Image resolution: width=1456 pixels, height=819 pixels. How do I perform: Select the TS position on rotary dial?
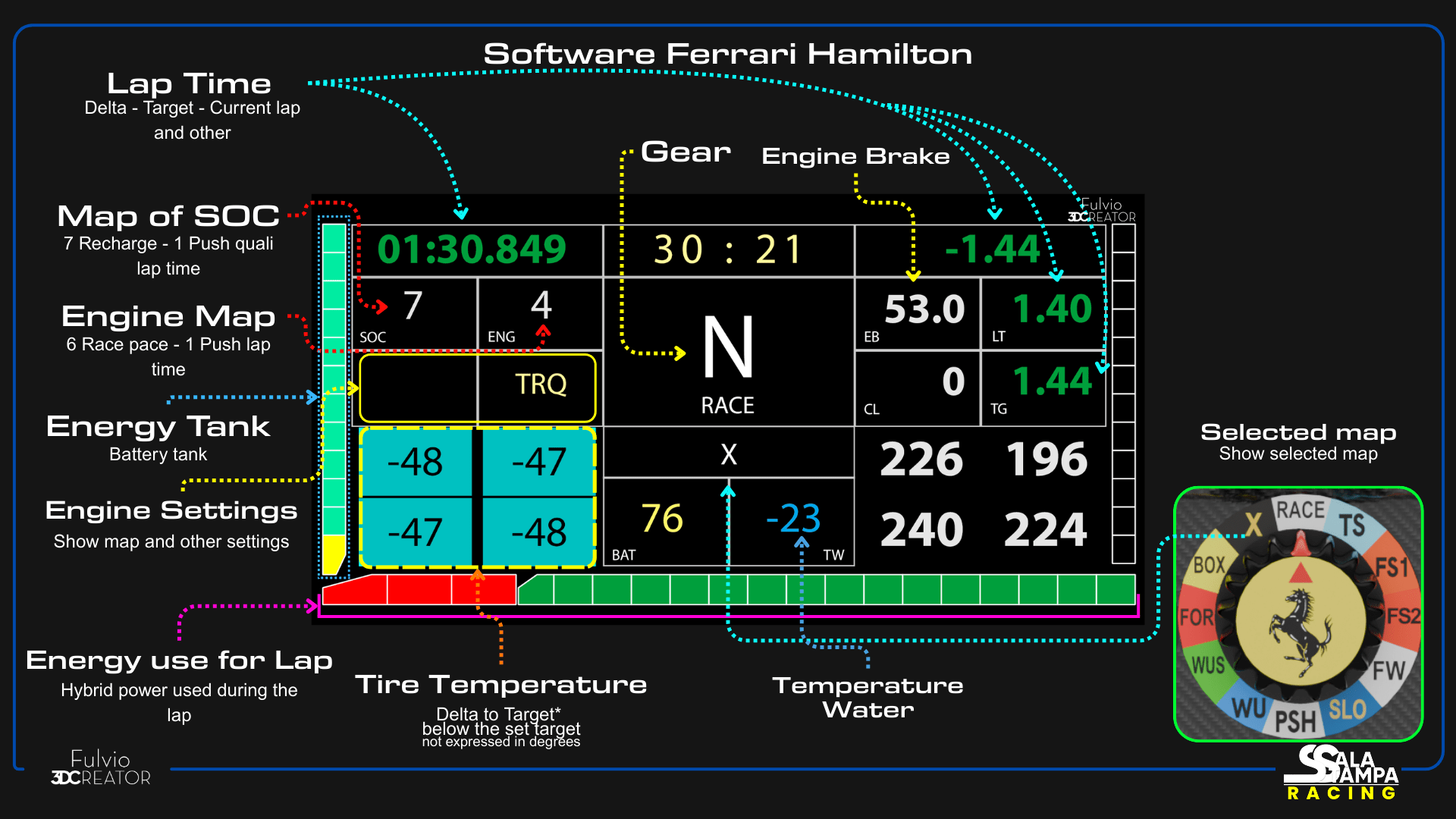1351,525
